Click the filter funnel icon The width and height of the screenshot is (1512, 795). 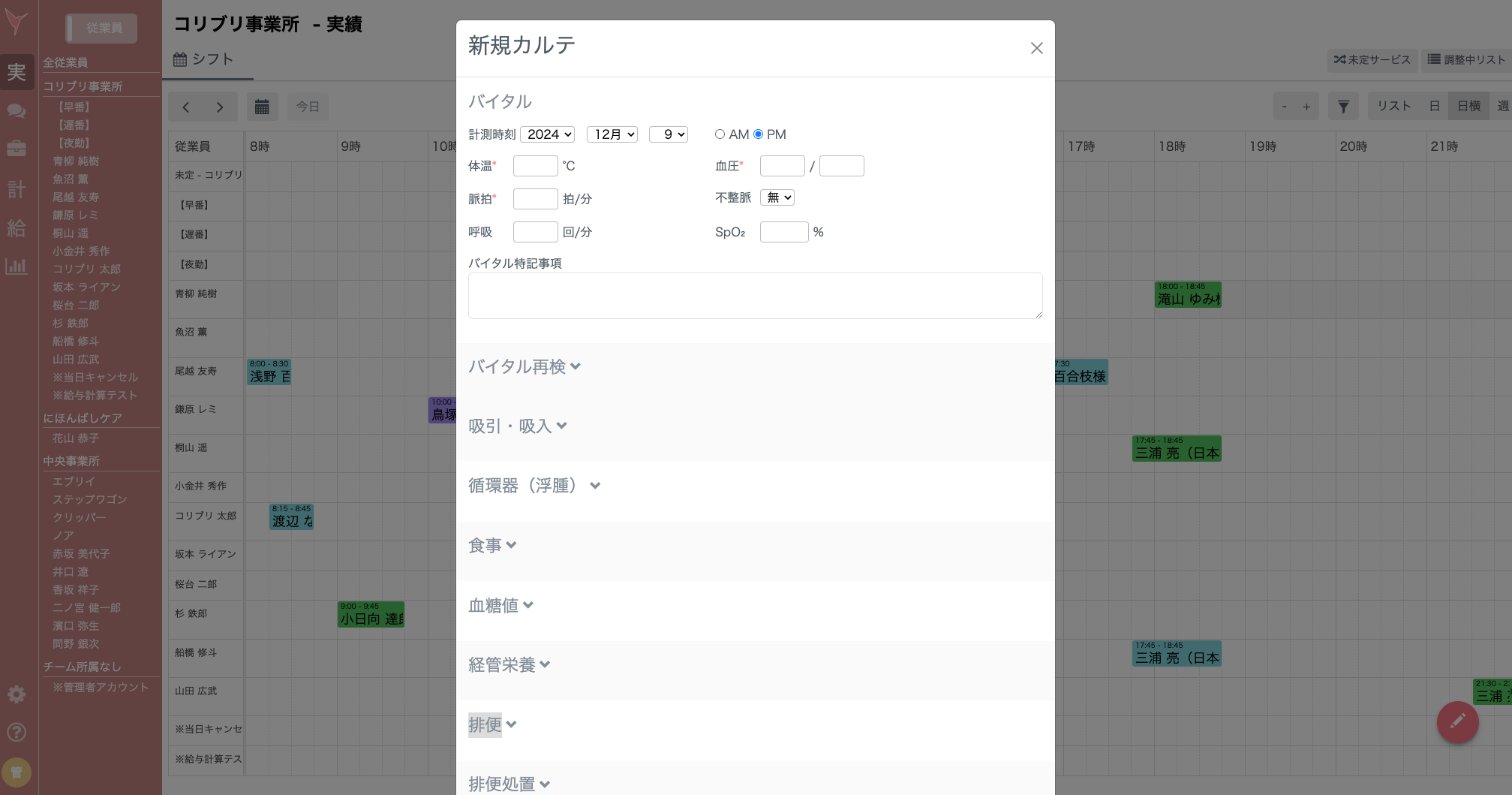click(1343, 107)
